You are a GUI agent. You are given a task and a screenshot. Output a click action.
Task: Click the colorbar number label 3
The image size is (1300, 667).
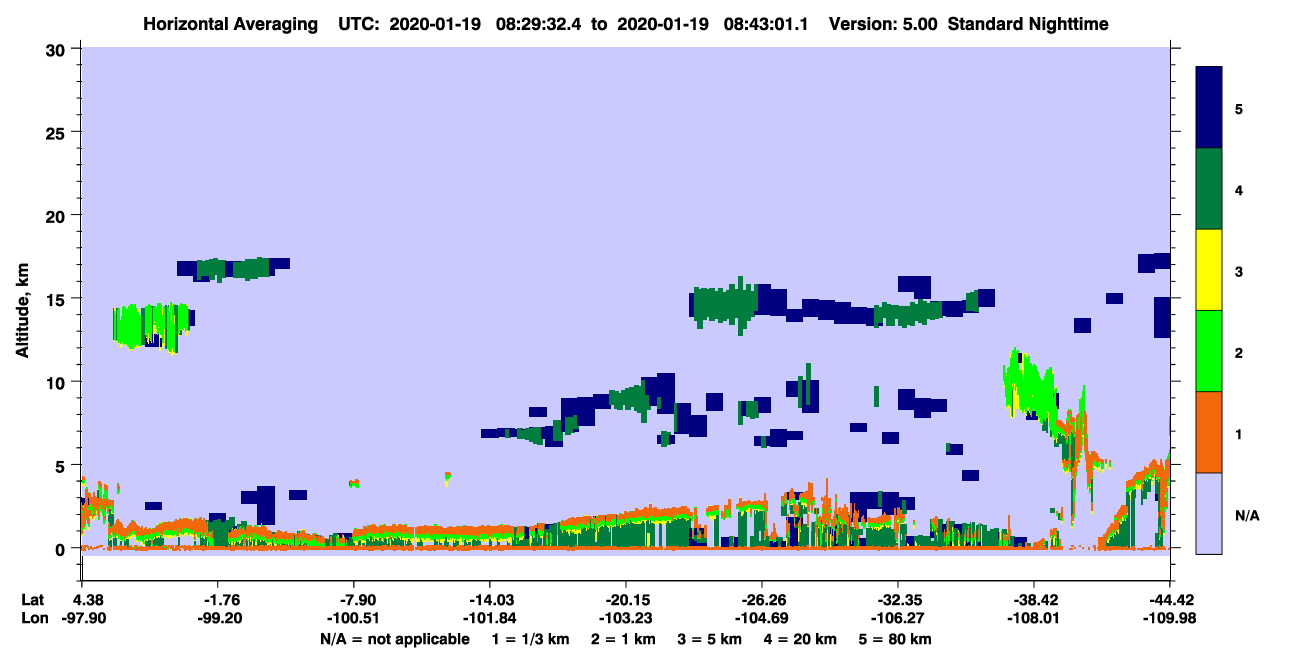coord(1239,272)
